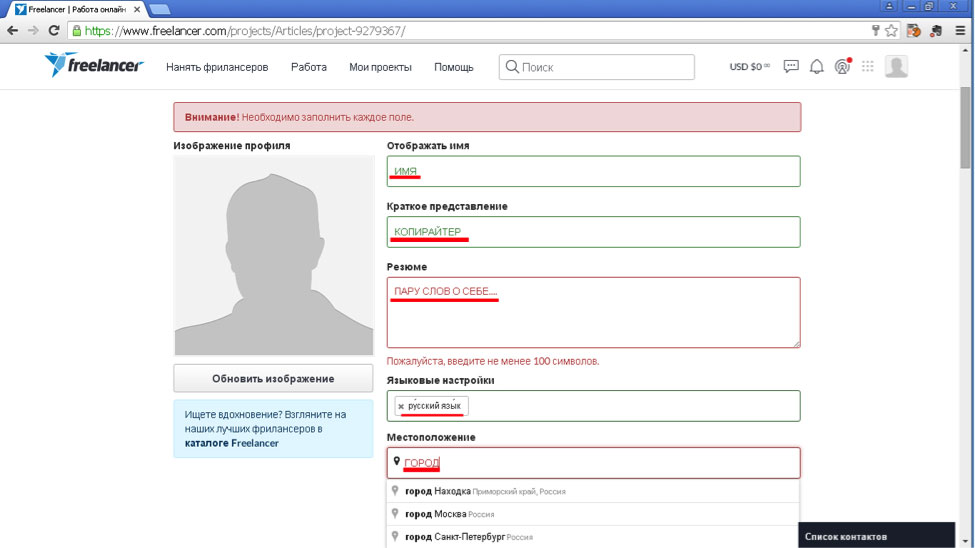The height and width of the screenshot is (548, 975).
Task: Open the apps grid icon
Action: [x=867, y=66]
